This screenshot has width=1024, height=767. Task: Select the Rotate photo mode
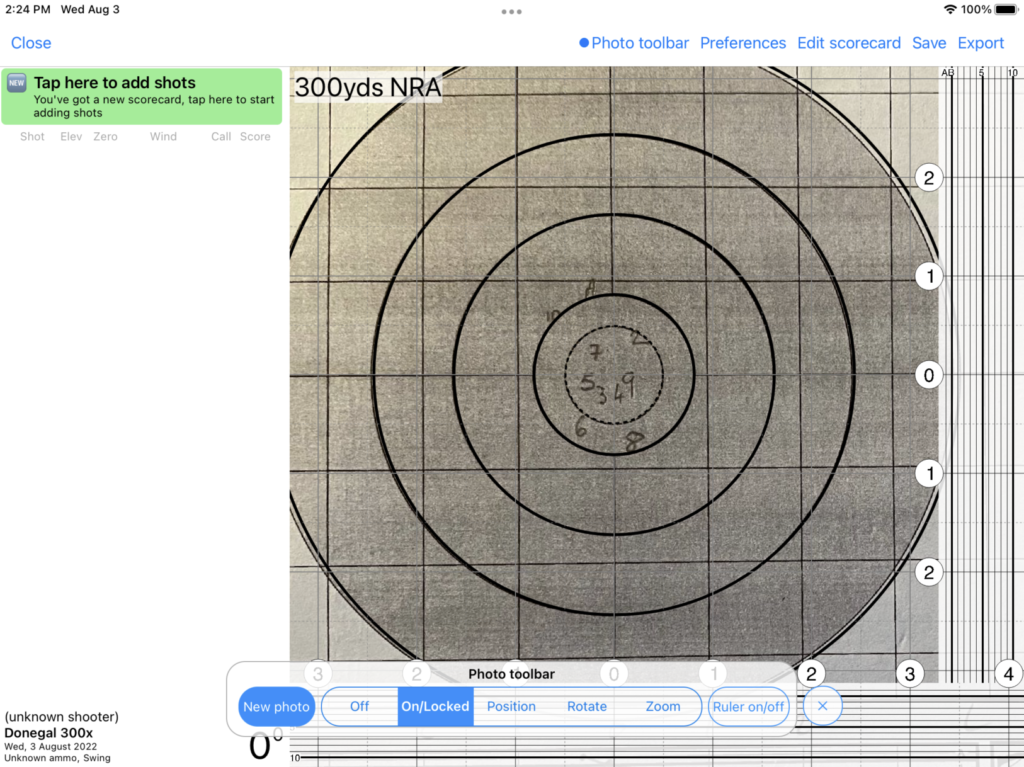587,706
